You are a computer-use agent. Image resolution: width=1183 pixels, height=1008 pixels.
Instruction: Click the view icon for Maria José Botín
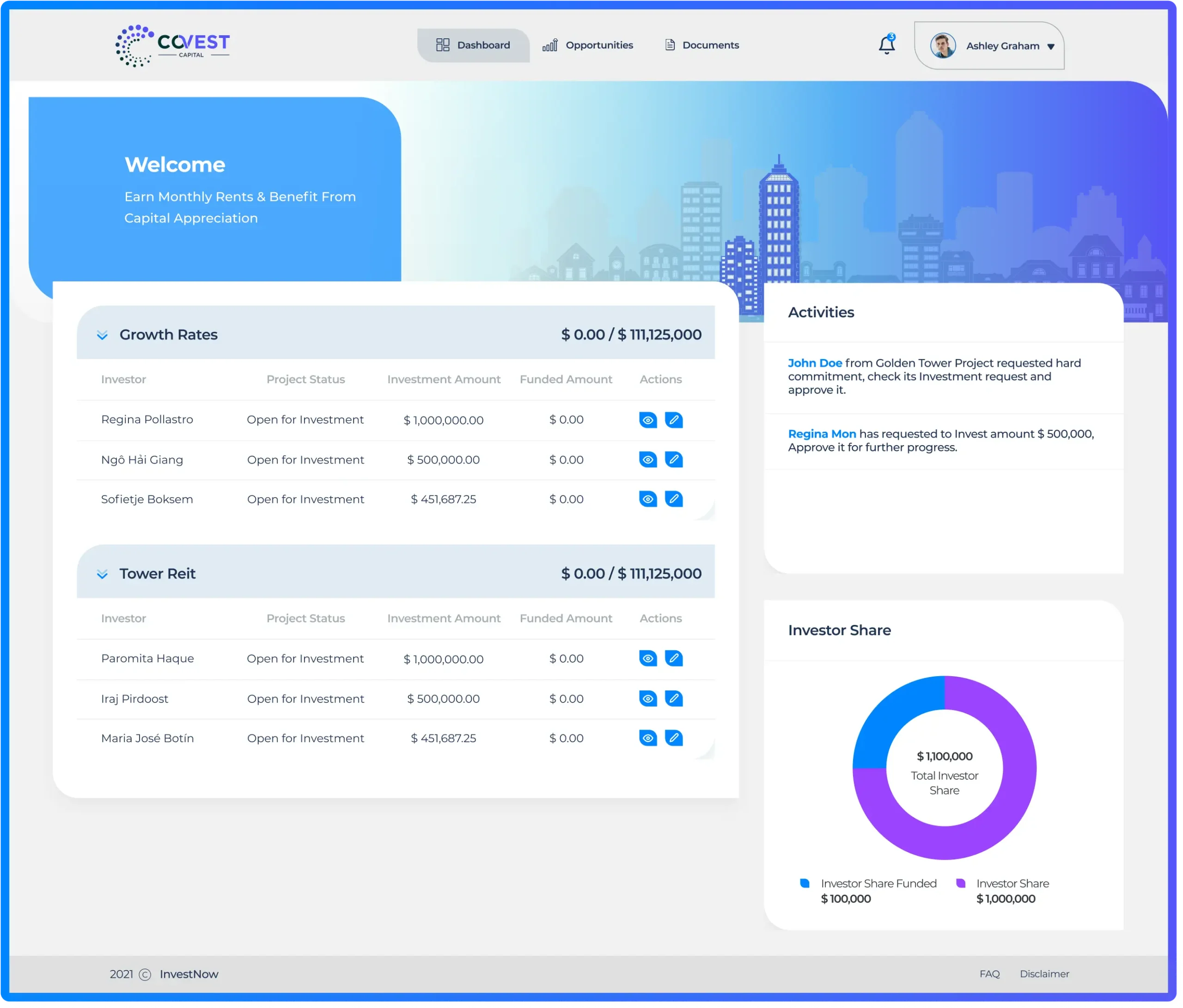[x=647, y=737]
